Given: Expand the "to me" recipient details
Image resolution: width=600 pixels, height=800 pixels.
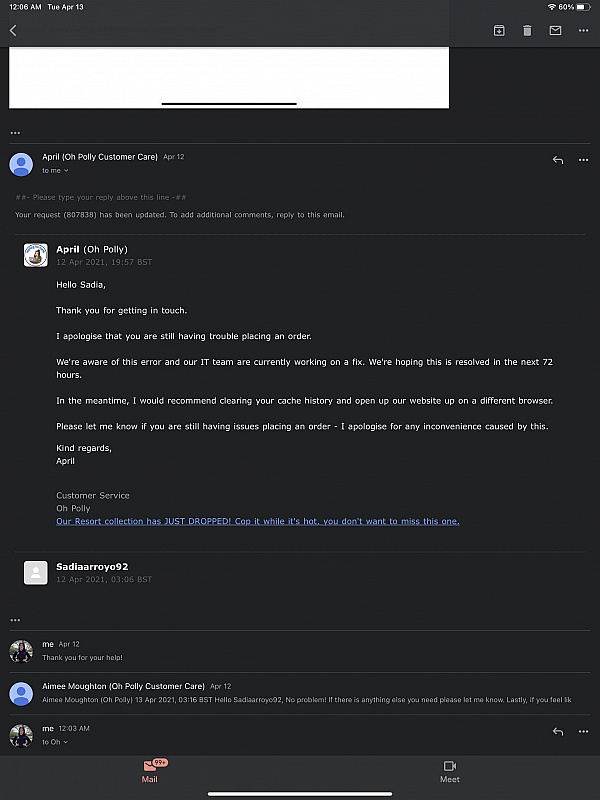Looking at the screenshot, I should (55, 171).
